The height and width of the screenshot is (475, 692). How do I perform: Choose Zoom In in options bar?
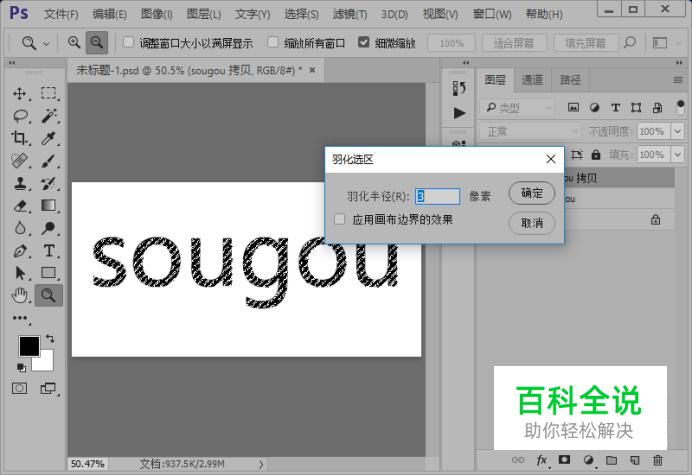tap(74, 42)
